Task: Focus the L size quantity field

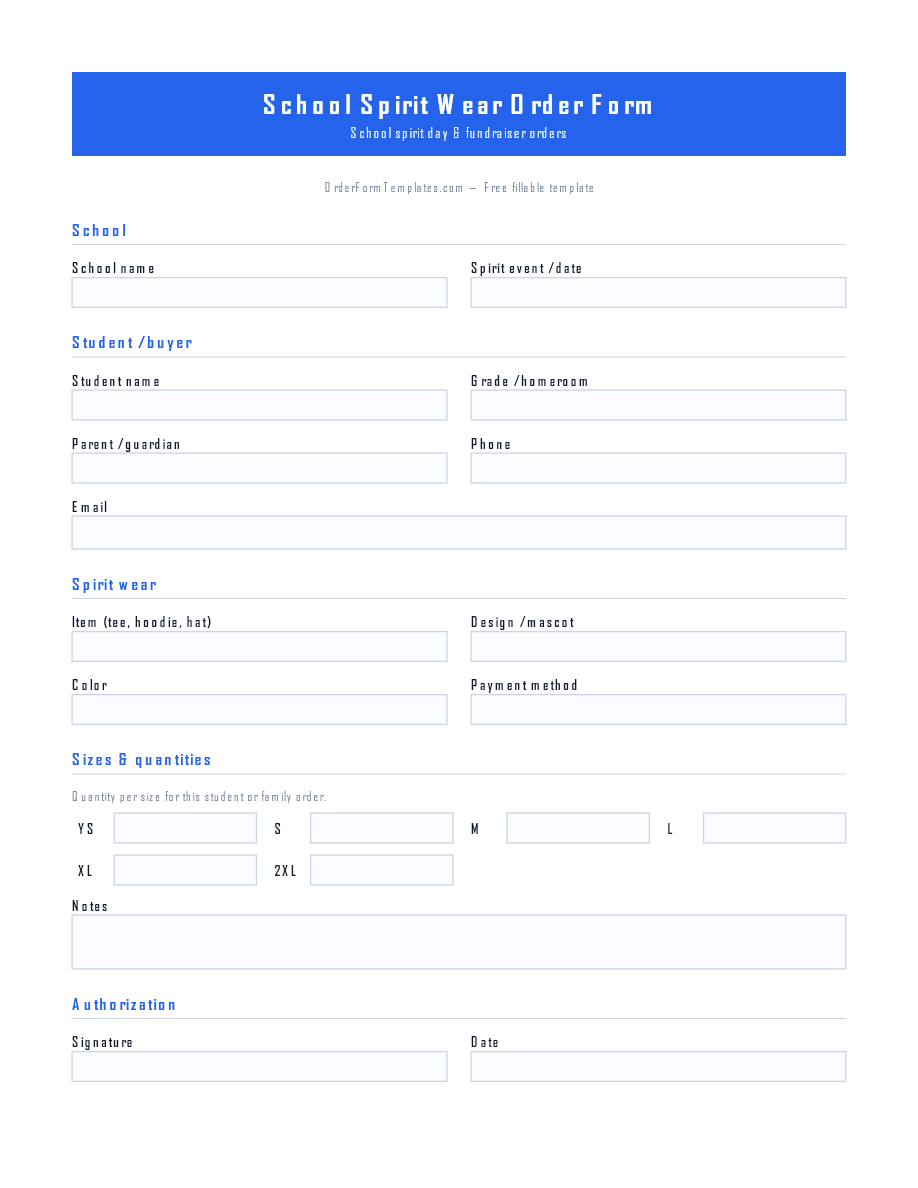Action: 774,828
